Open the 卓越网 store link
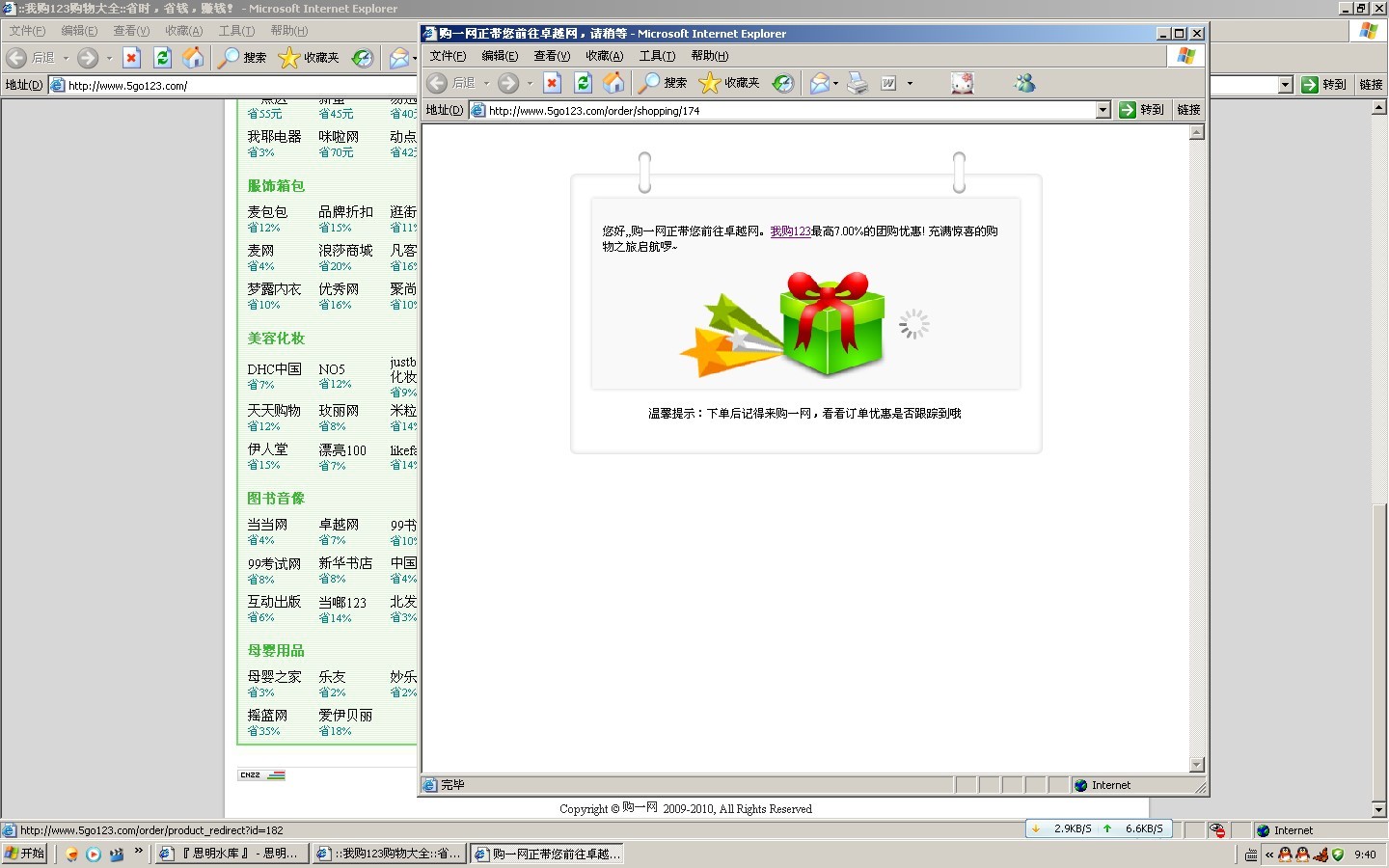The width and height of the screenshot is (1389, 868). [339, 525]
